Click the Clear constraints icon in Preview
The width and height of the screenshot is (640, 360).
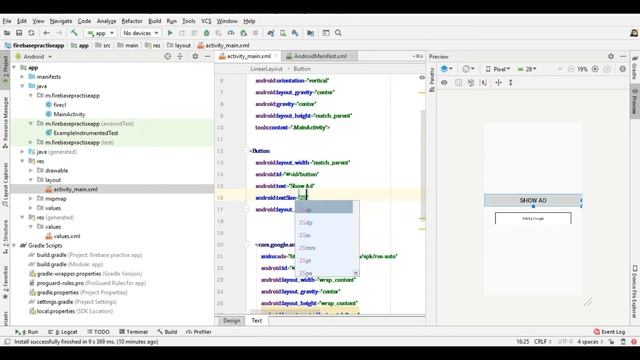[471, 82]
